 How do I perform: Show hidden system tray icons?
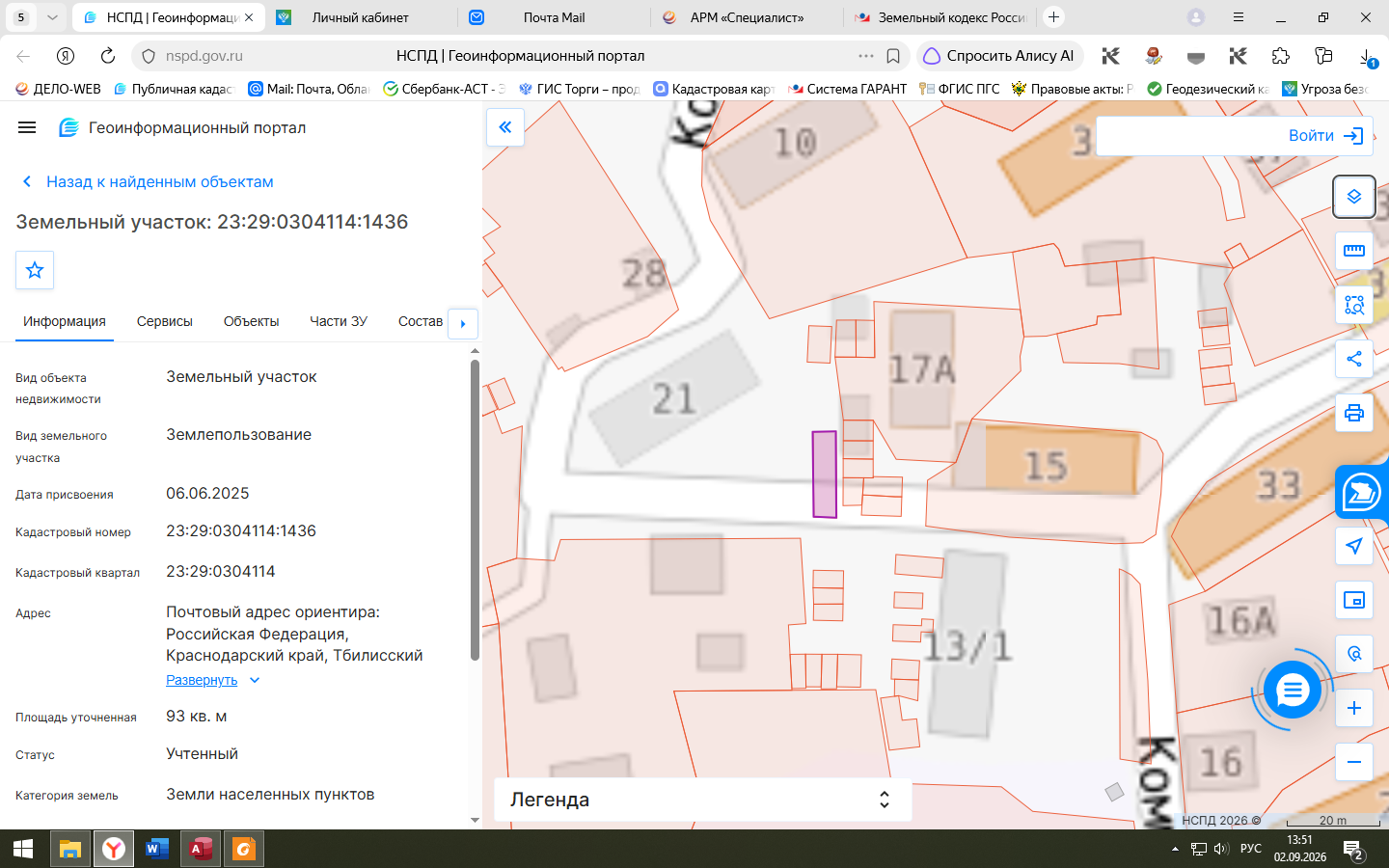[x=1175, y=849]
